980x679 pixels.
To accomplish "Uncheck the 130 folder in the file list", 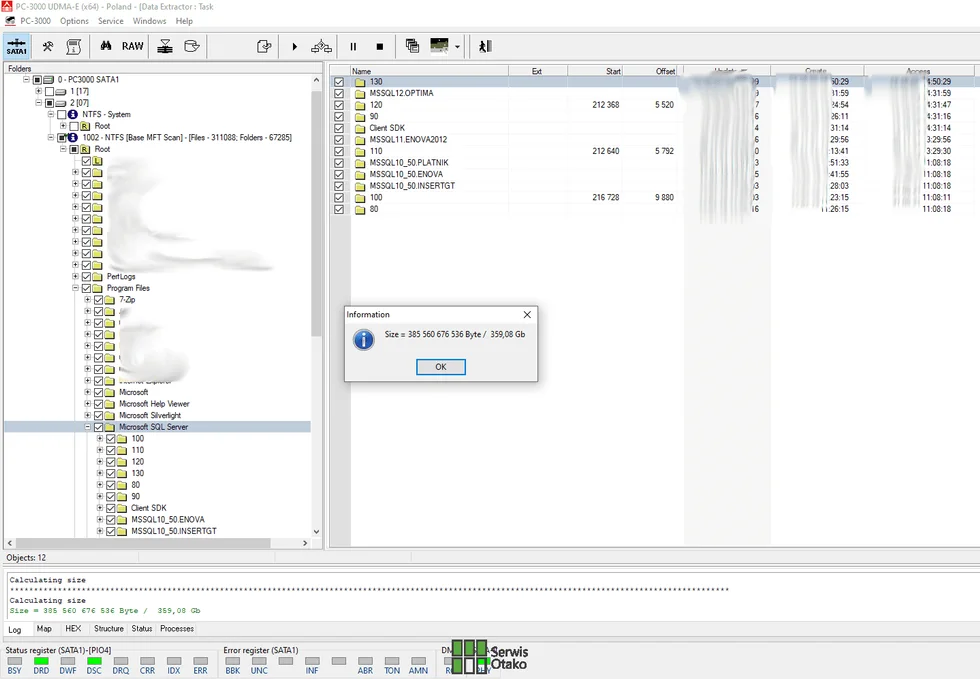I will point(339,82).
